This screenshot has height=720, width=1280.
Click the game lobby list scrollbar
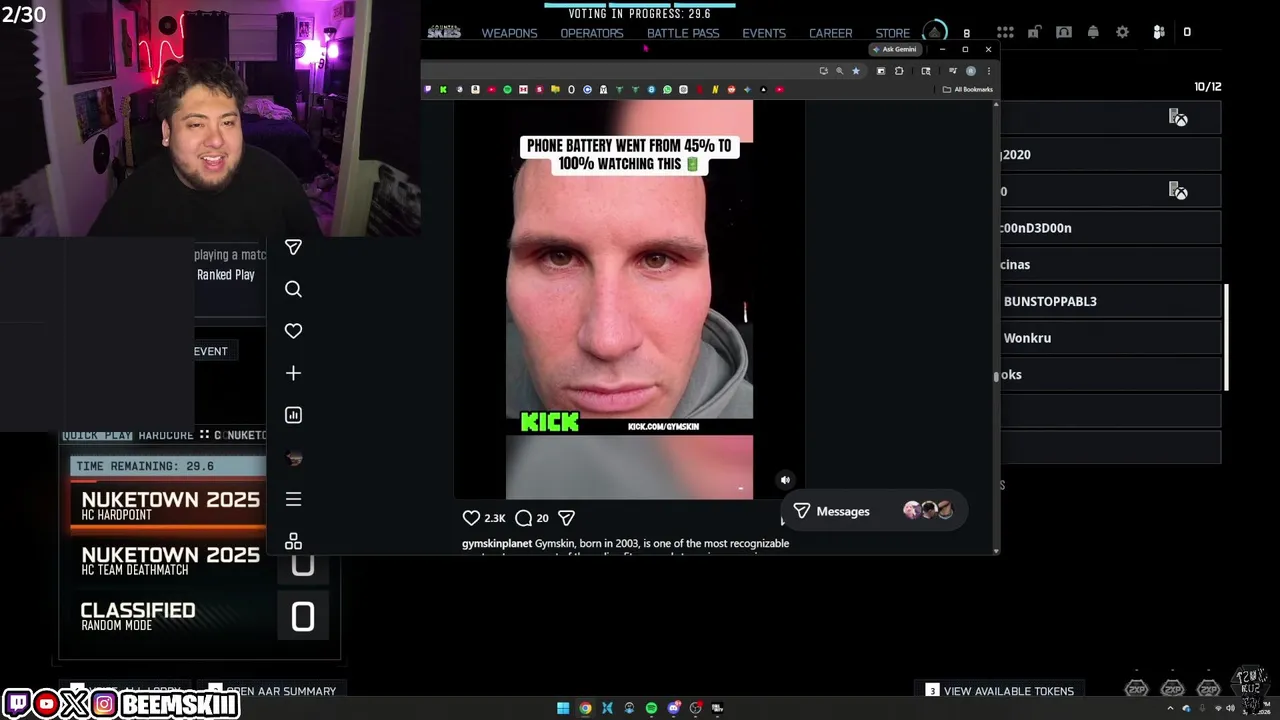click(1226, 338)
